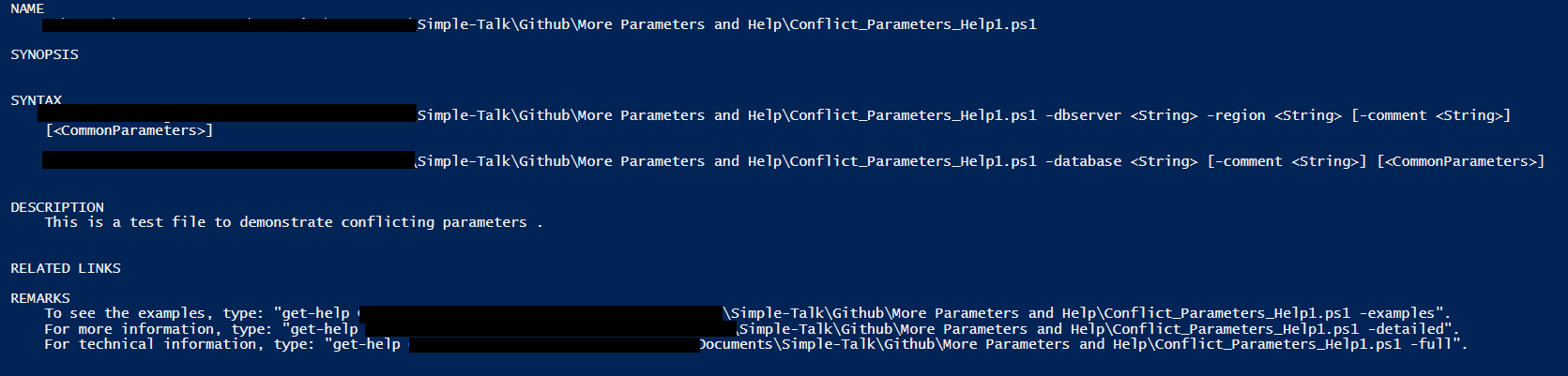Click the script filename in the NAME line

click(913, 24)
